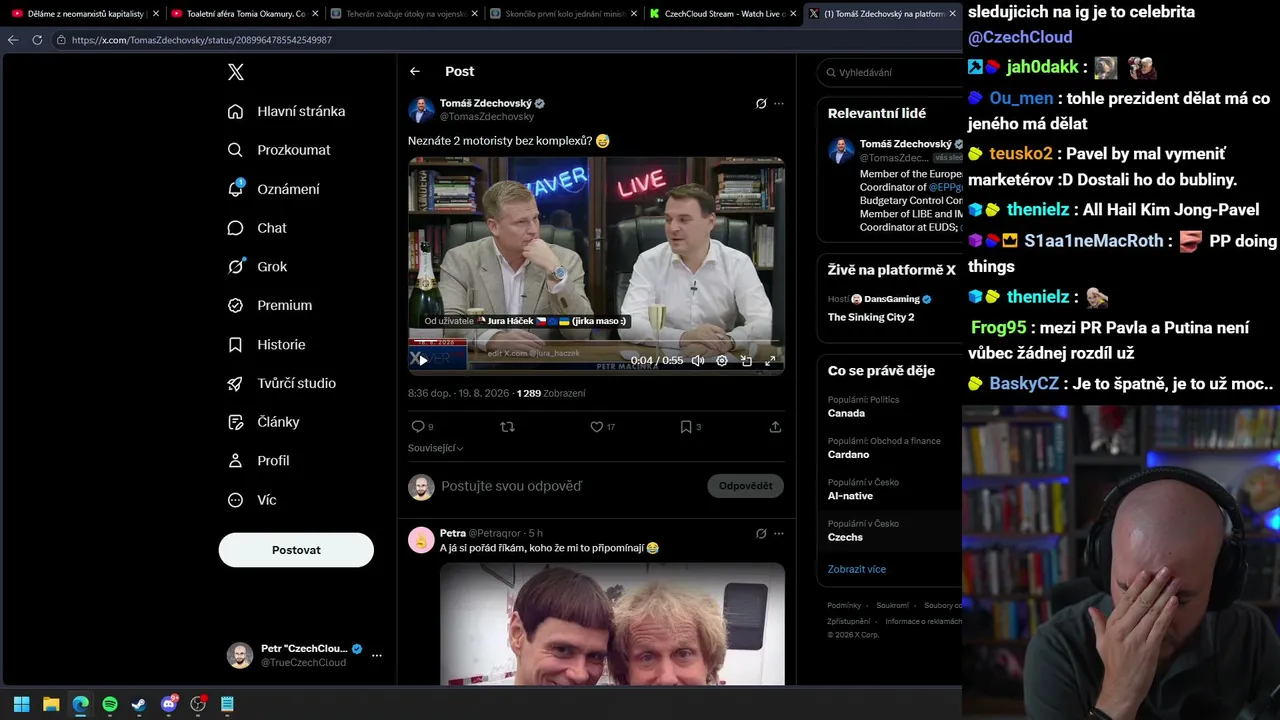Go back using the Post arrow
Screen dimensions: 1280x720
(x=415, y=71)
